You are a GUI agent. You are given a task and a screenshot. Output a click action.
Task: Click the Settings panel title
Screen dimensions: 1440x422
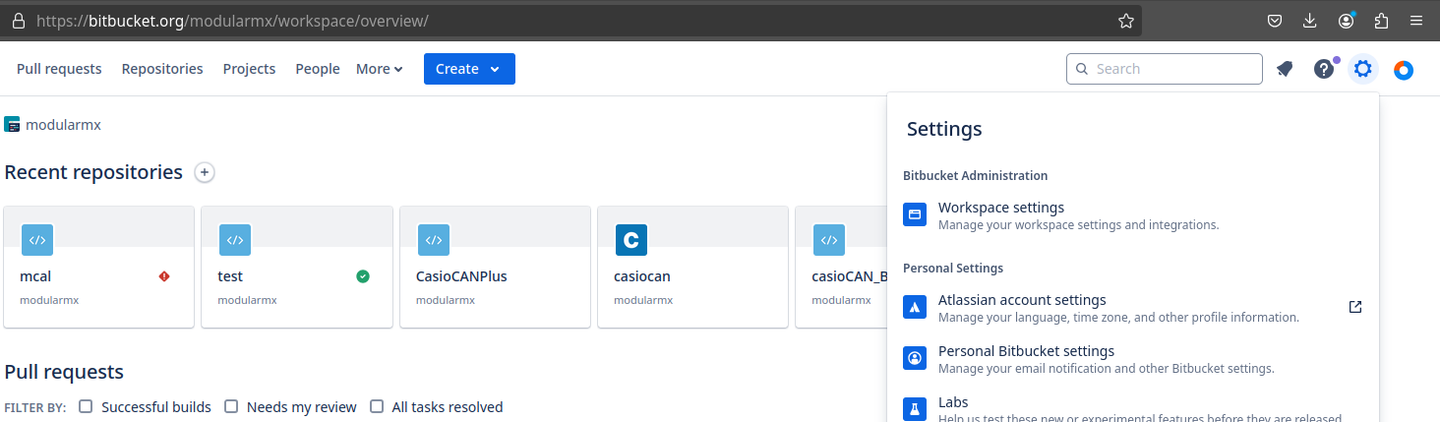[x=944, y=129]
